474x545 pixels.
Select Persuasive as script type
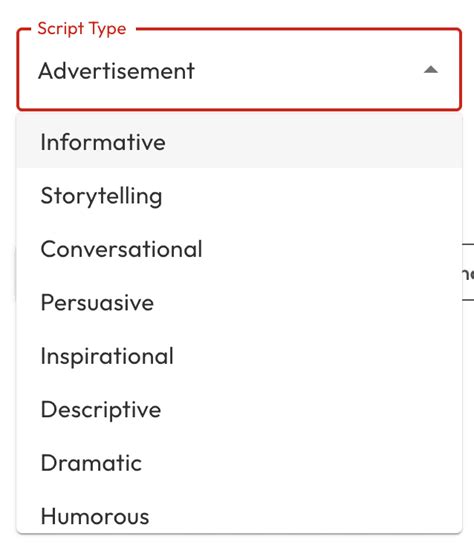(239, 302)
